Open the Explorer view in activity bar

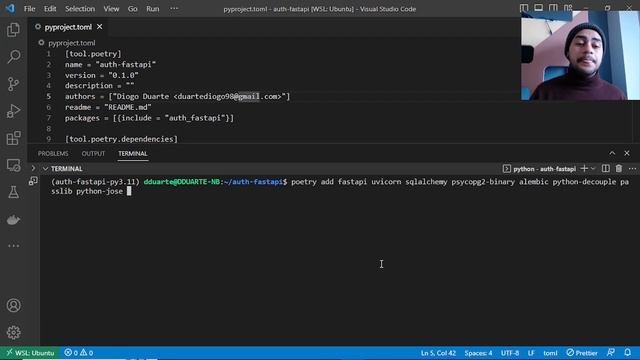point(13,30)
